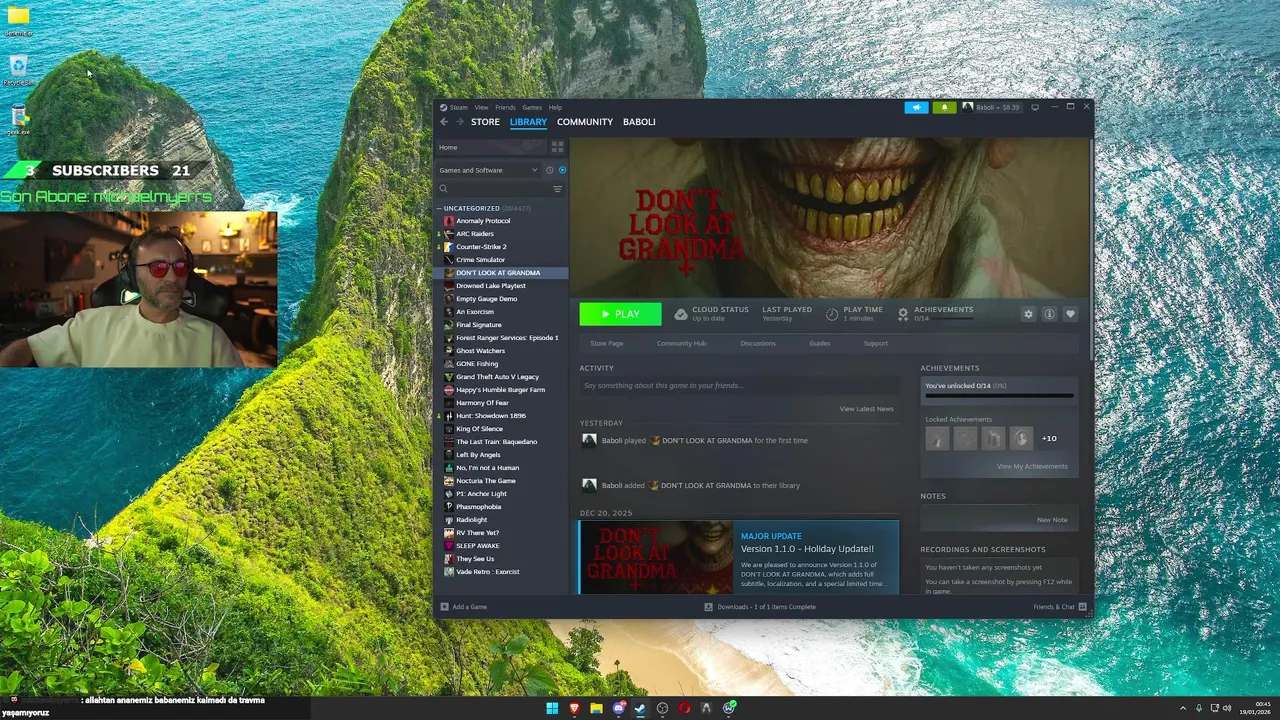
Task: Open the BABOLI profile tab
Action: click(x=639, y=122)
